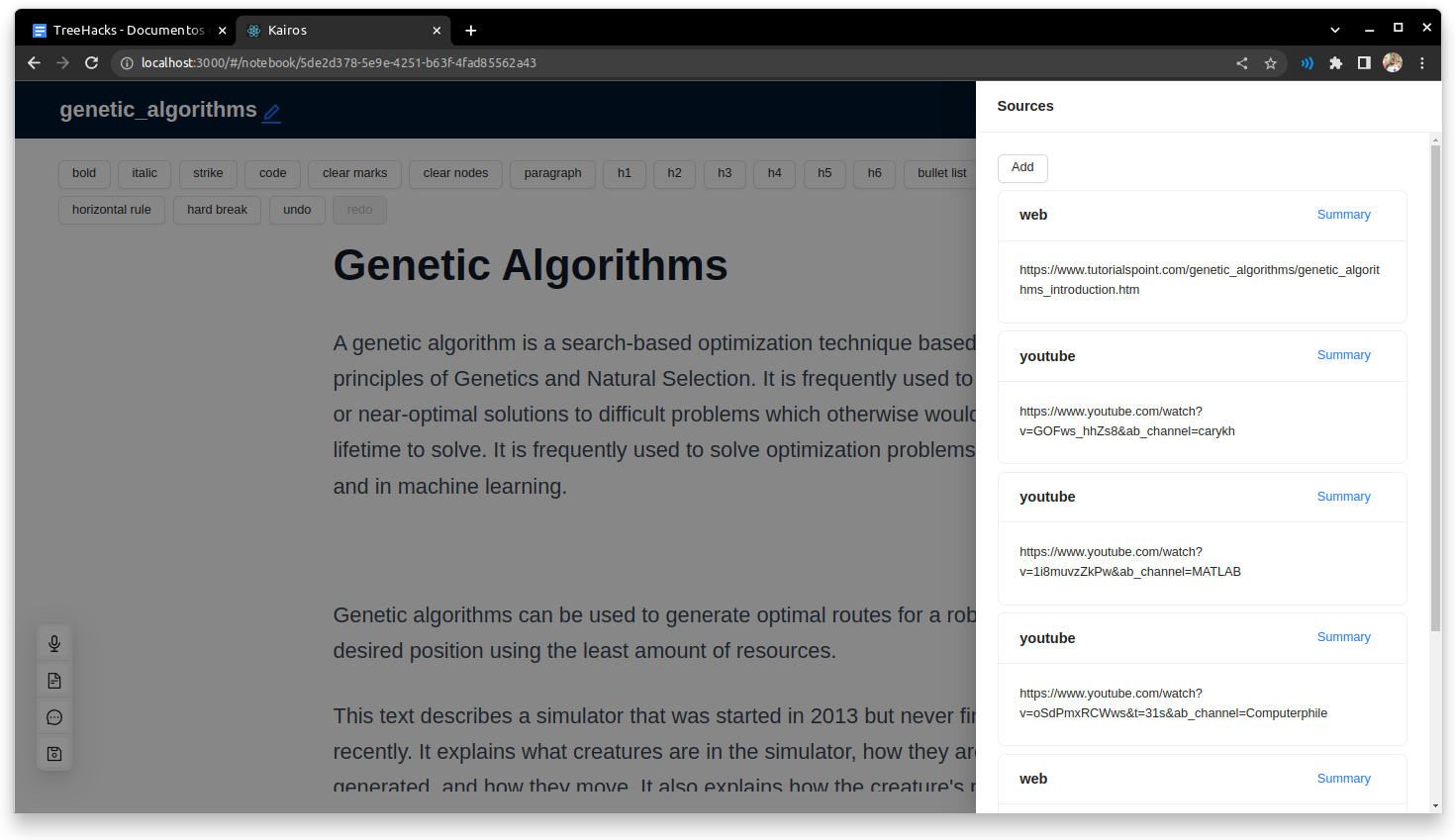Viewport: 1455px width, 840px height.
Task: Click the save disk icon in the floating toolbar
Action: (x=54, y=754)
